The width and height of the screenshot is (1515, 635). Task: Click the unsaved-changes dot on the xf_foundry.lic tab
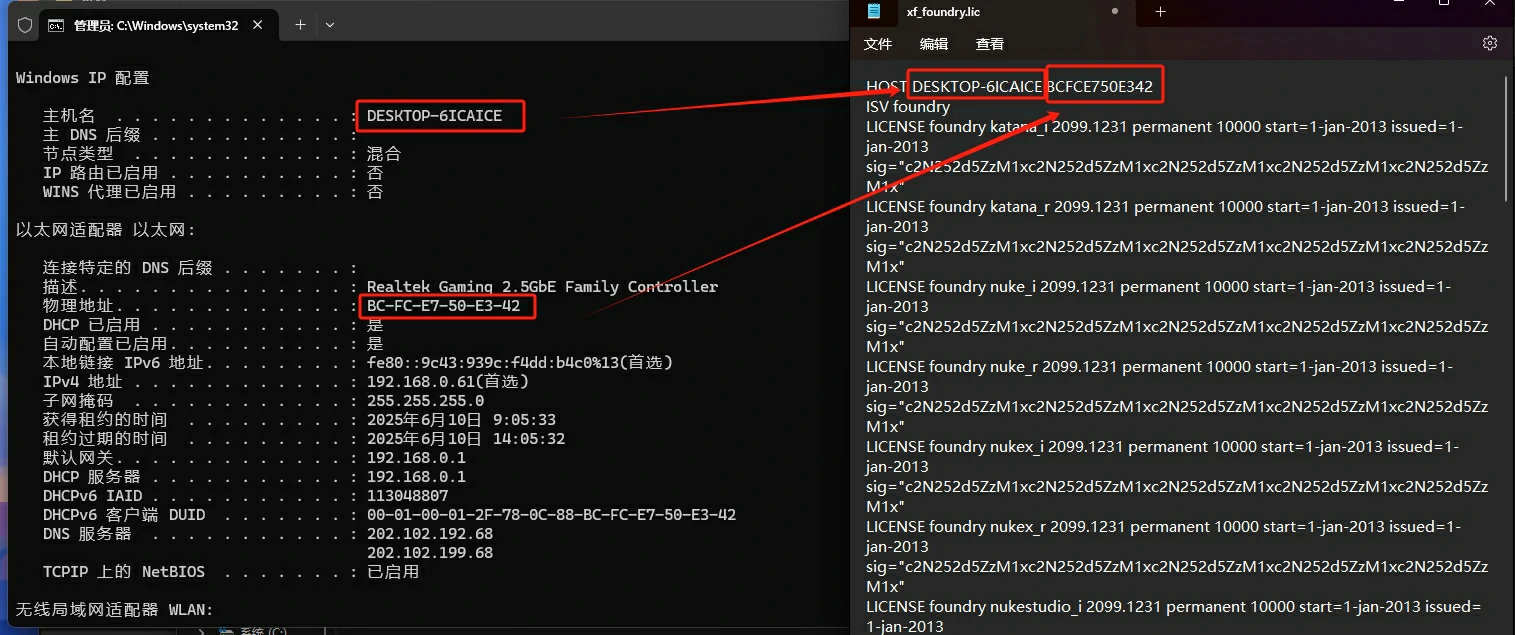(1115, 11)
